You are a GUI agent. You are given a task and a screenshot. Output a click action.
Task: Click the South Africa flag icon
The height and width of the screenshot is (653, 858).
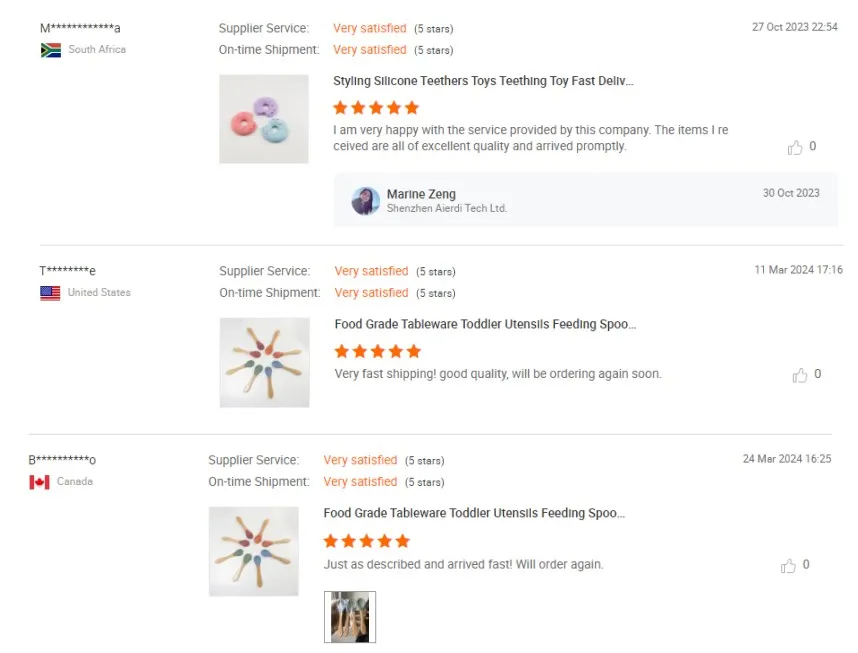point(51,50)
